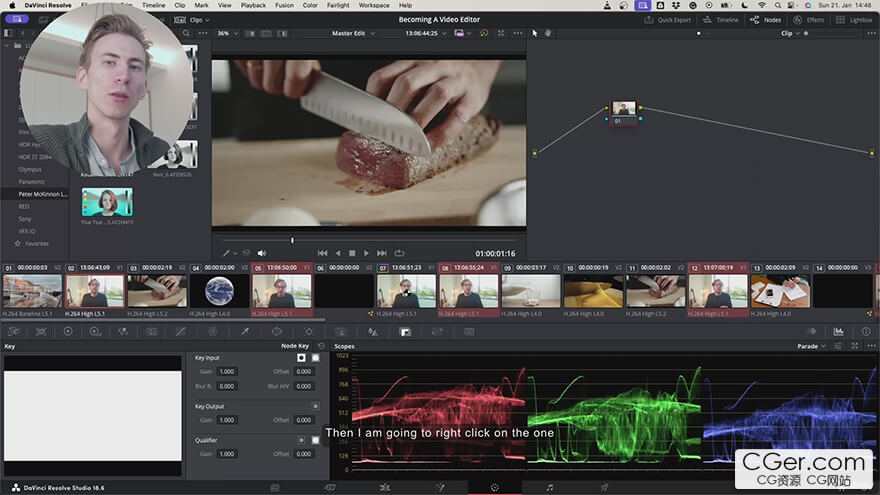The image size is (880, 495).
Task: Open the 13:06:44:25 timecode dropdown
Action: (x=426, y=33)
